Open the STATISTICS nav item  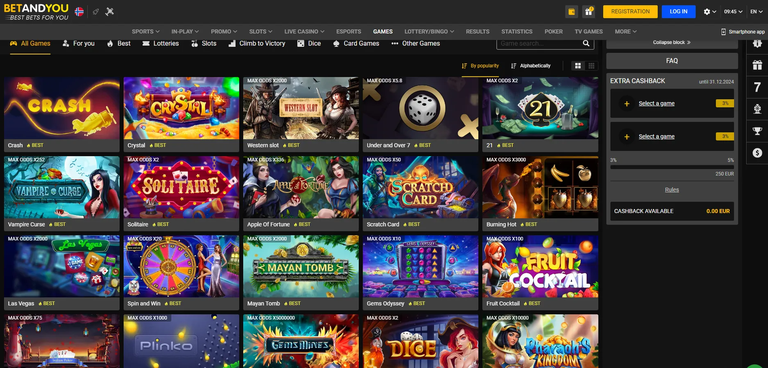[517, 31]
